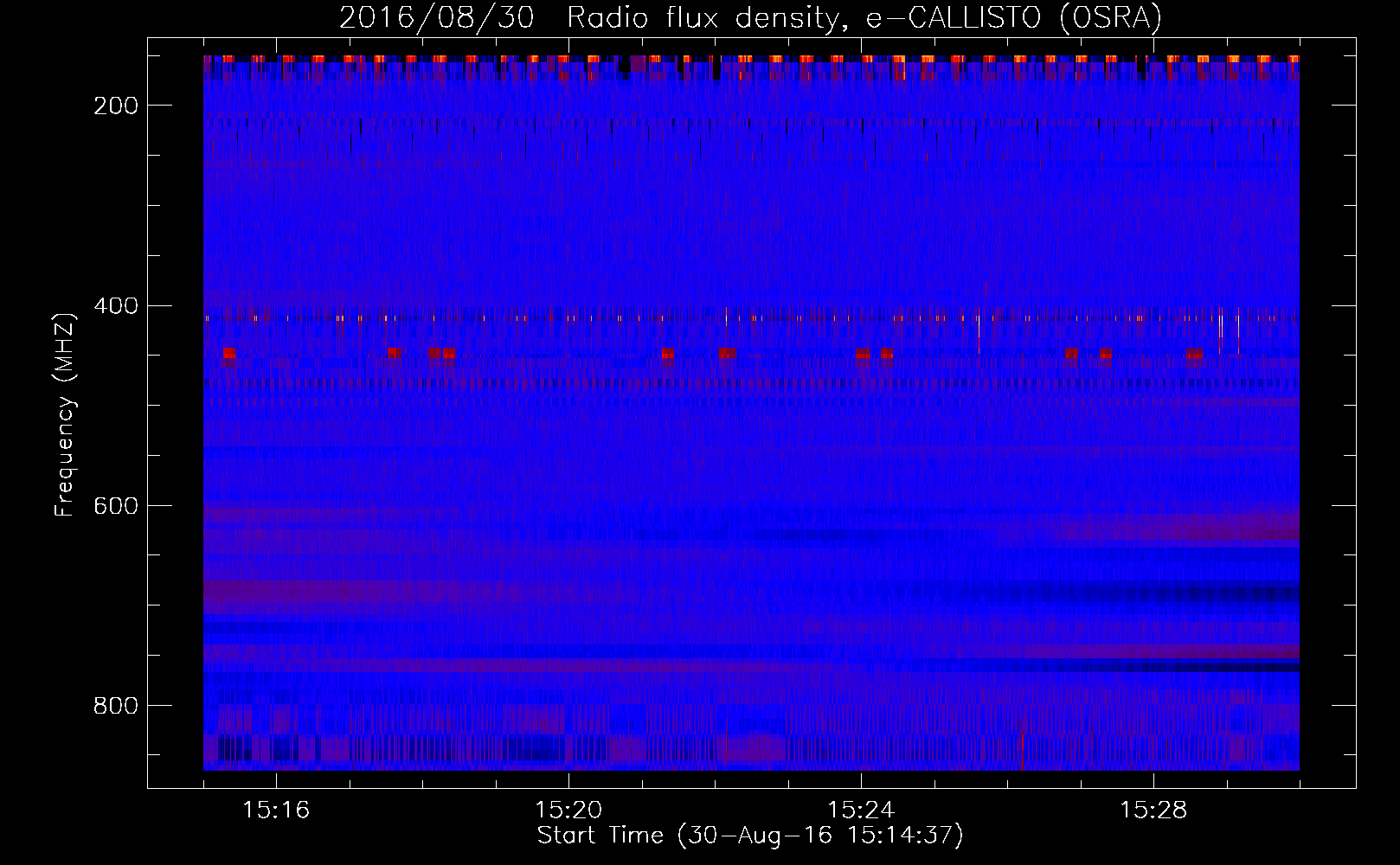Click the "Frequency (MHZ)" y-axis label
This screenshot has height=865, width=1400.
tap(65, 414)
